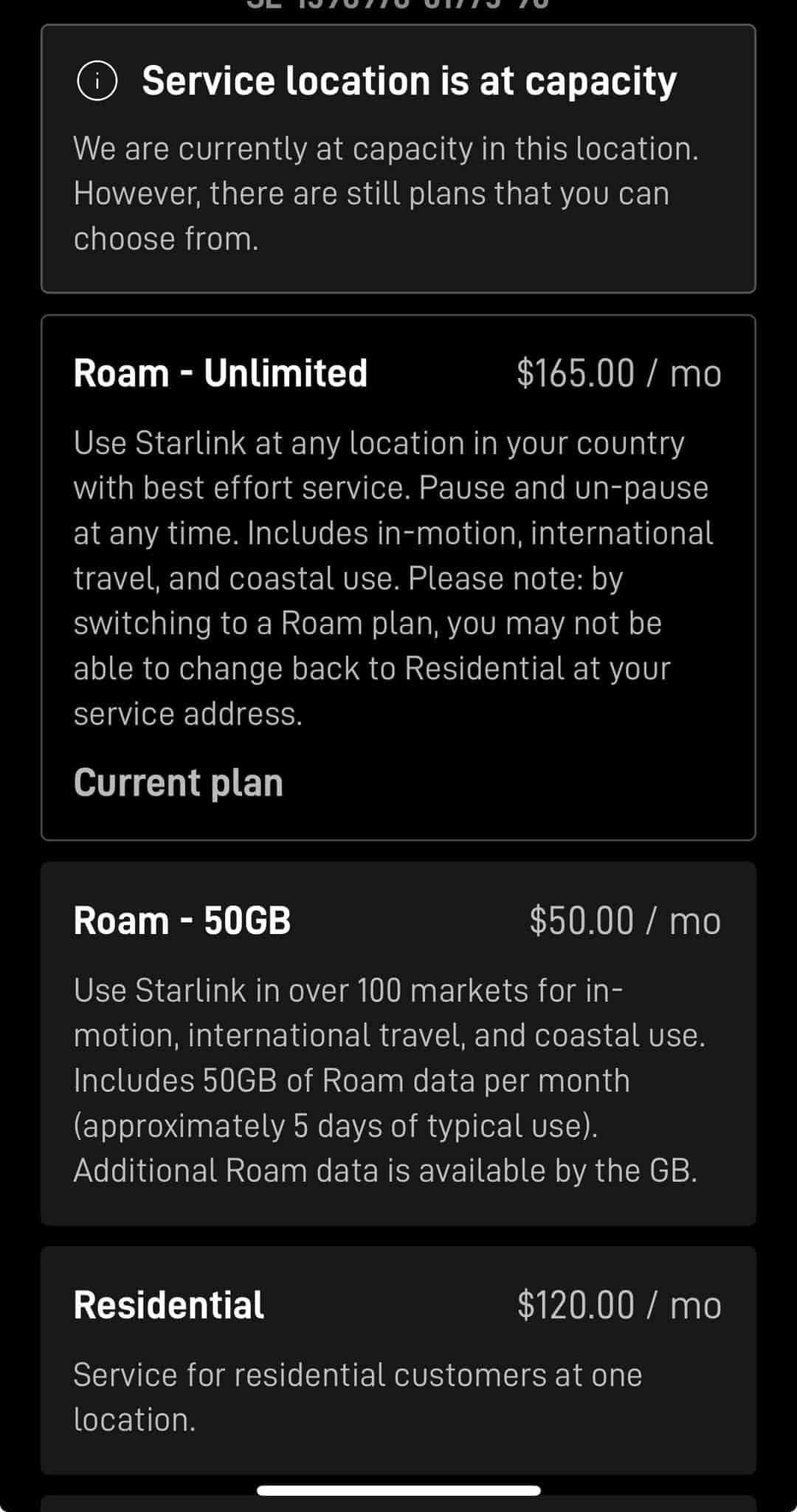Image resolution: width=797 pixels, height=1512 pixels.
Task: Tap the Roam - 50GB plan description
Action: tap(389, 1080)
